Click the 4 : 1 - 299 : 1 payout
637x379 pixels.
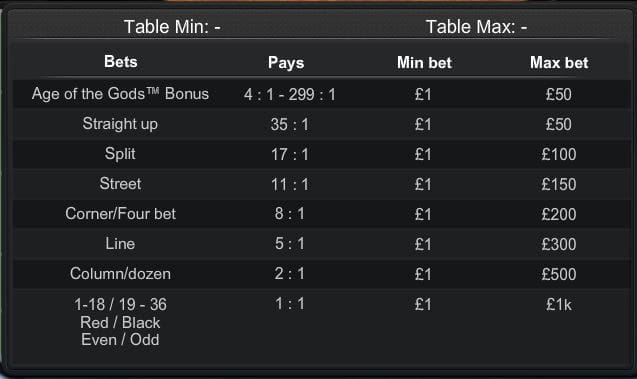click(290, 94)
